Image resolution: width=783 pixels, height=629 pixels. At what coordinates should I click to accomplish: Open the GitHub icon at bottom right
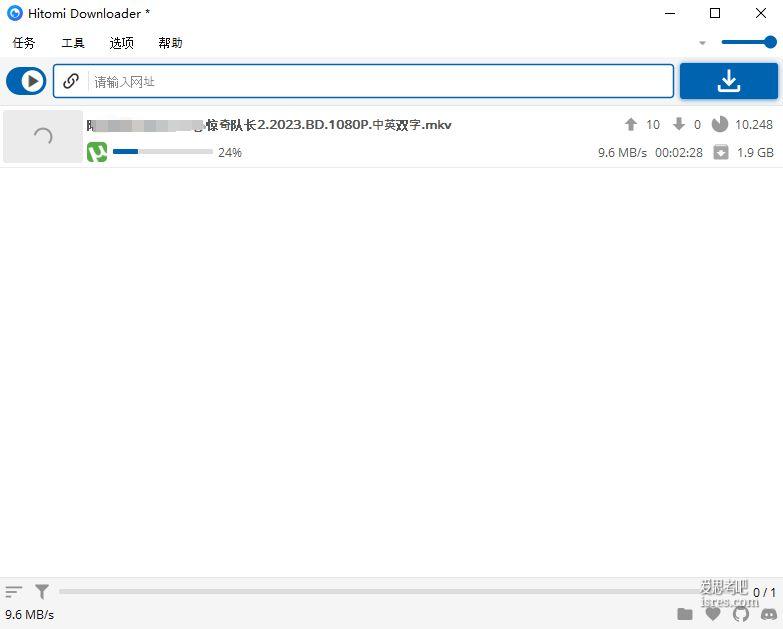(741, 614)
